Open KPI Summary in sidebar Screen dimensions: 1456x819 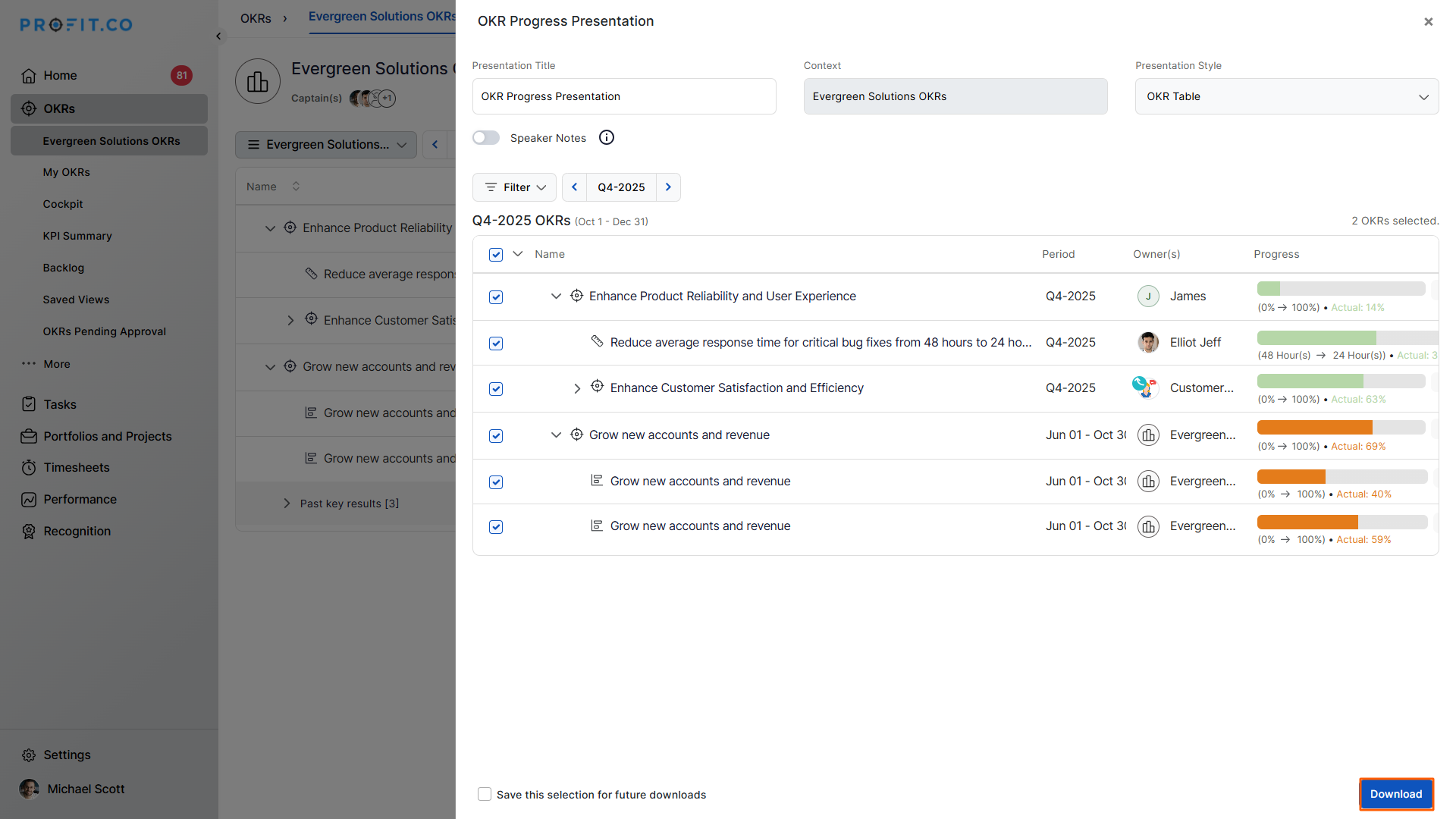[77, 236]
